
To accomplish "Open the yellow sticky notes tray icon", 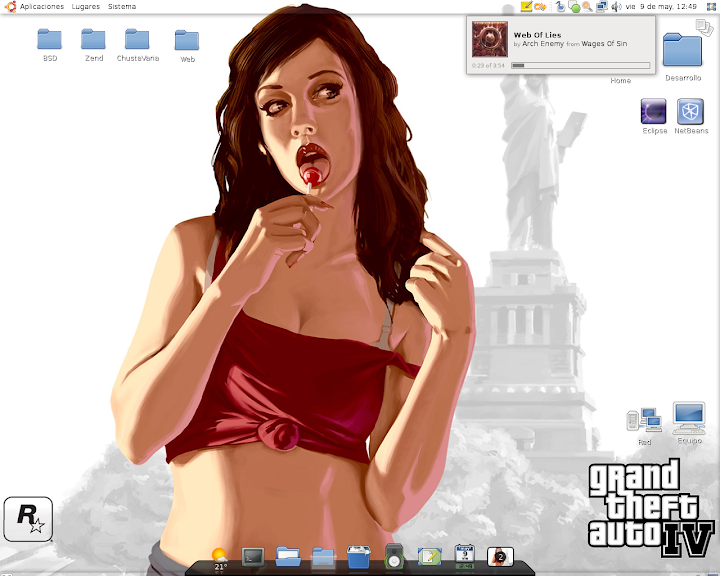I will (x=526, y=6).
